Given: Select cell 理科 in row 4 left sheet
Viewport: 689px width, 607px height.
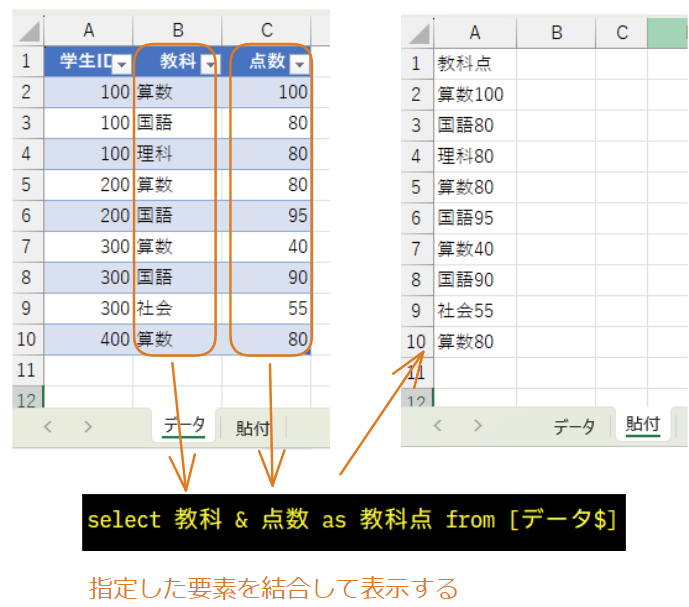Looking at the screenshot, I should 178,154.
